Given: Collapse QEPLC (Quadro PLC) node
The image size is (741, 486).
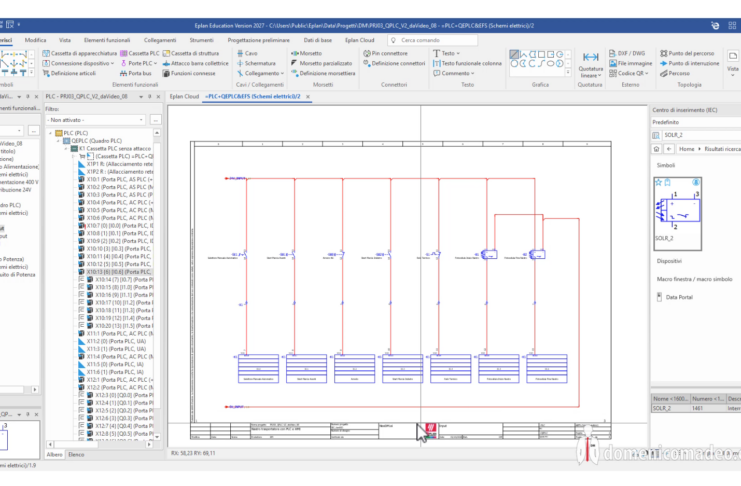Looking at the screenshot, I should tap(58, 141).
